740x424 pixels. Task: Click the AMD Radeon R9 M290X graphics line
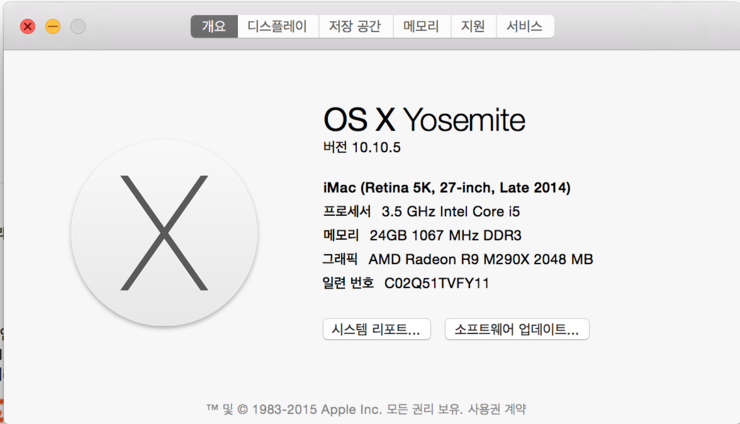click(x=480, y=259)
